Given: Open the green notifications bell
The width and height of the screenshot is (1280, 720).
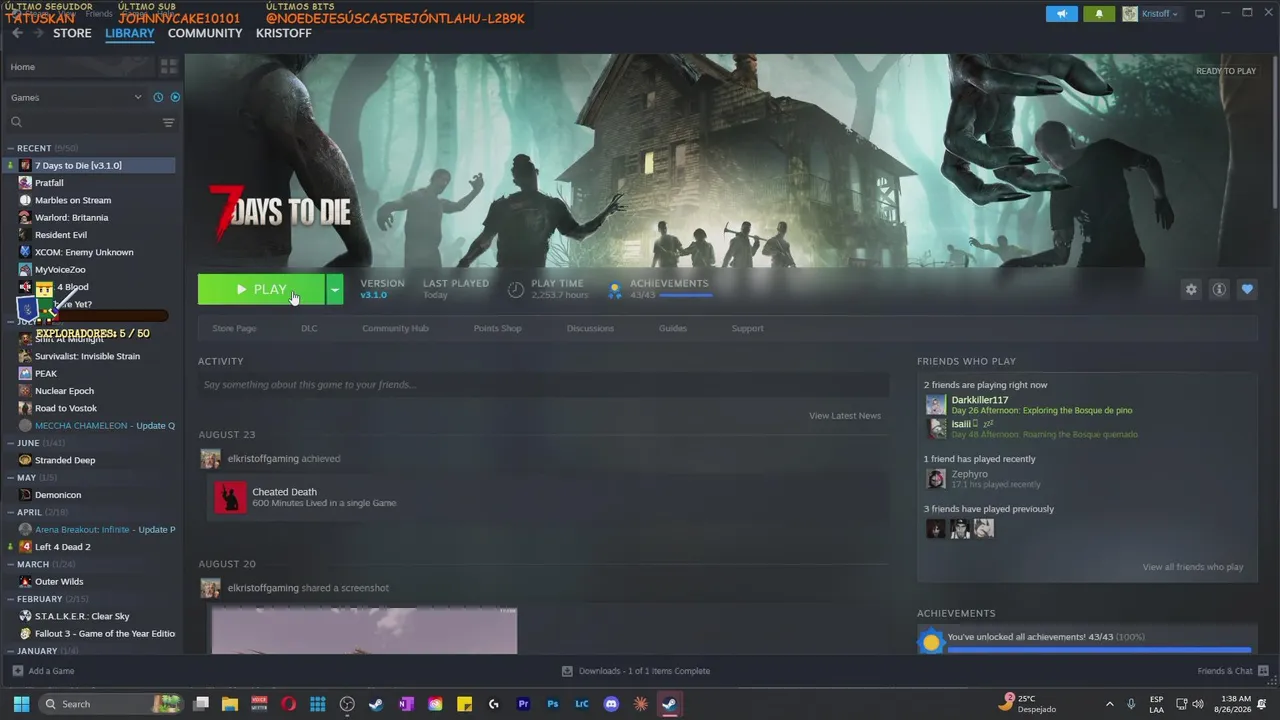Looking at the screenshot, I should click(x=1099, y=14).
